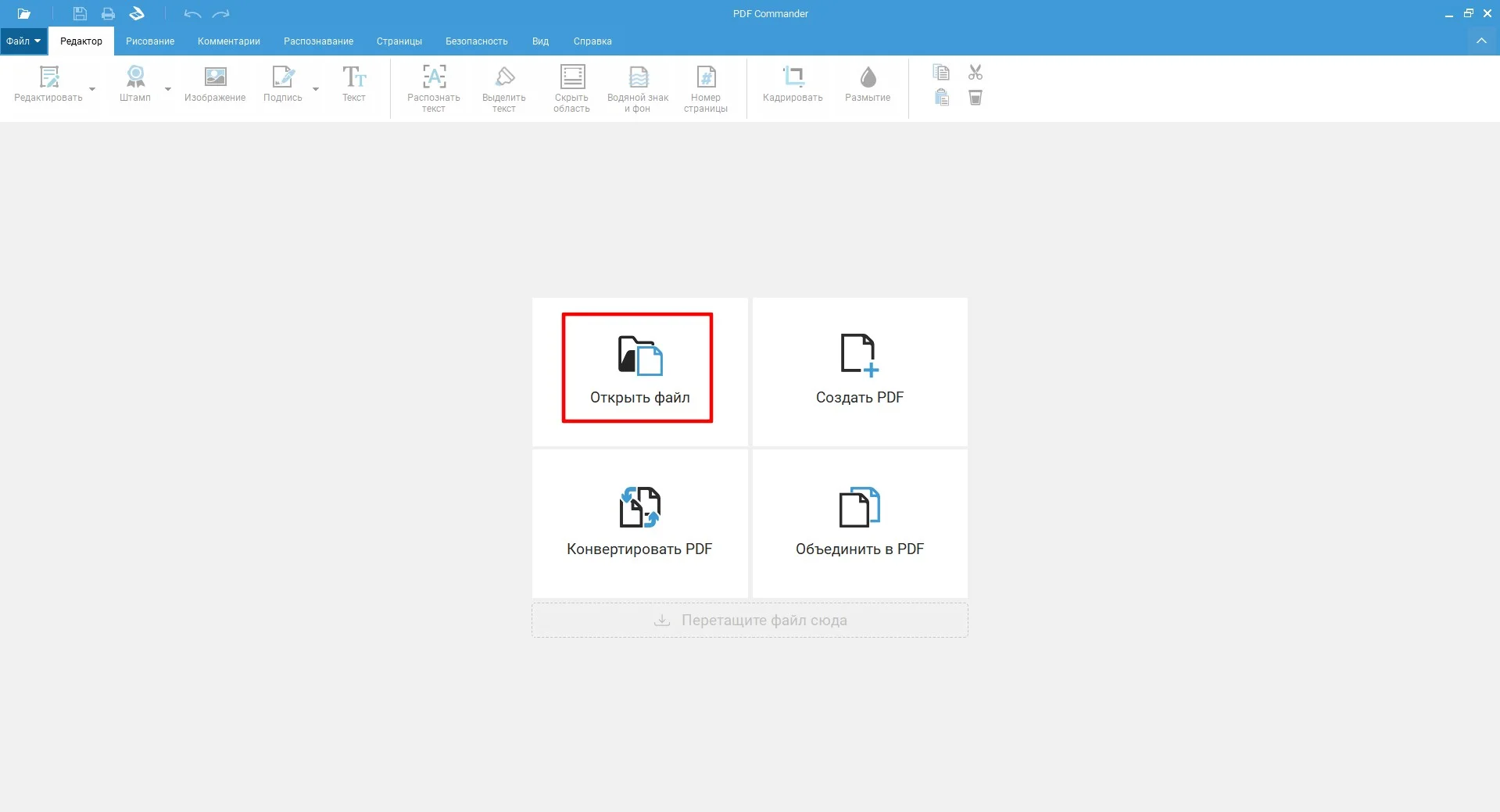Switch to the Страницы tab
1500x812 pixels.
399,41
